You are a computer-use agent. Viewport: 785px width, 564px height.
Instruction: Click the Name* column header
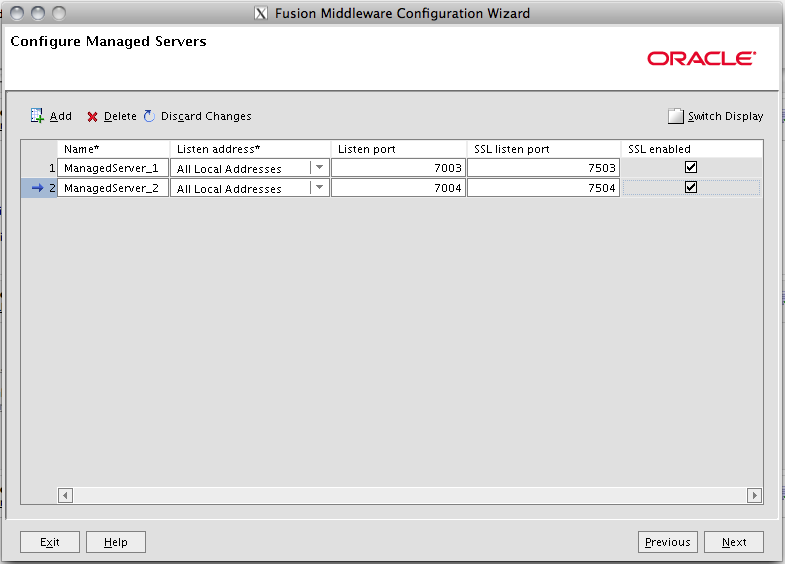113,149
